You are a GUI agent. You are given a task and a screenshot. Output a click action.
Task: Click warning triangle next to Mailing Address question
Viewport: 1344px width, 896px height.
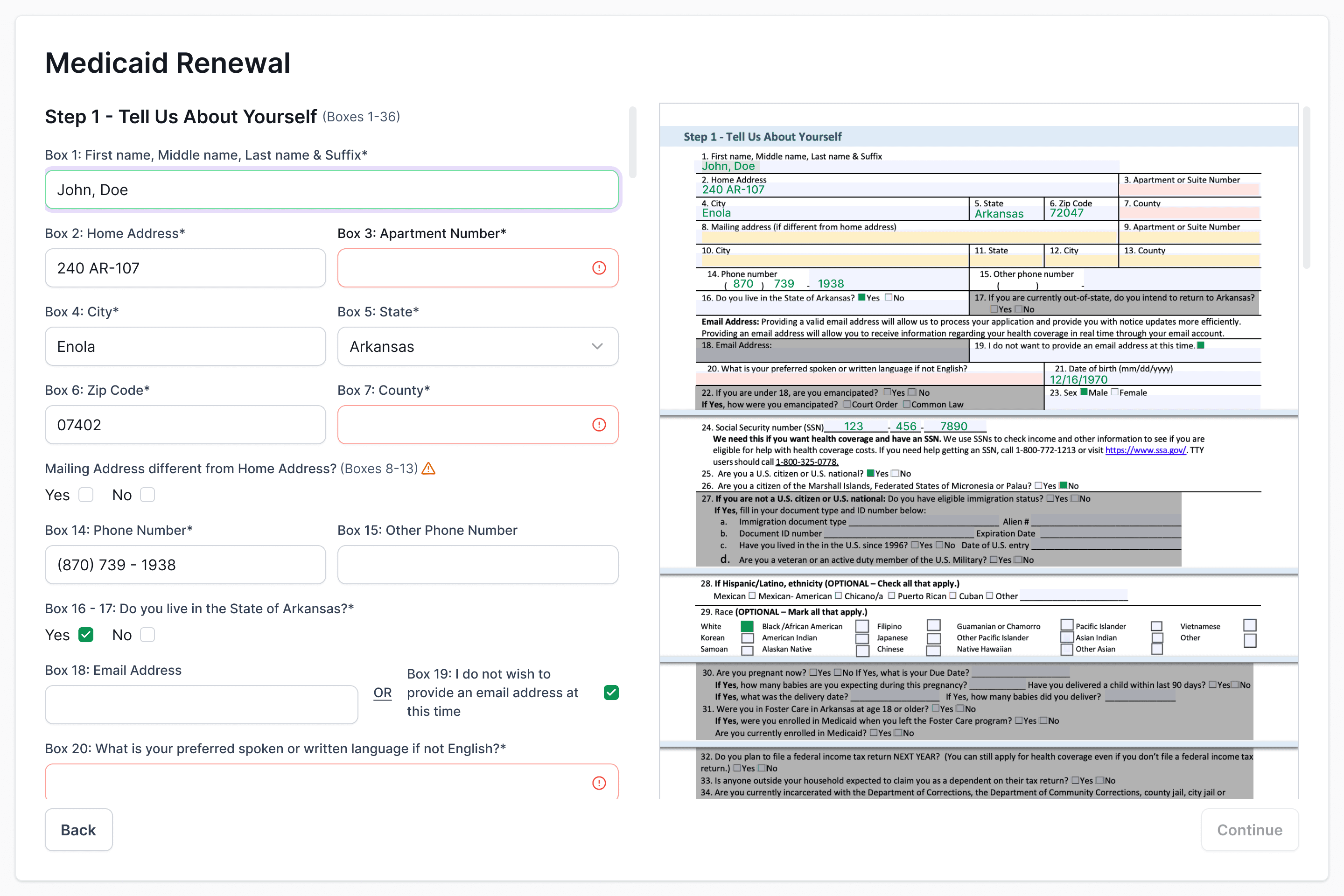click(x=428, y=469)
